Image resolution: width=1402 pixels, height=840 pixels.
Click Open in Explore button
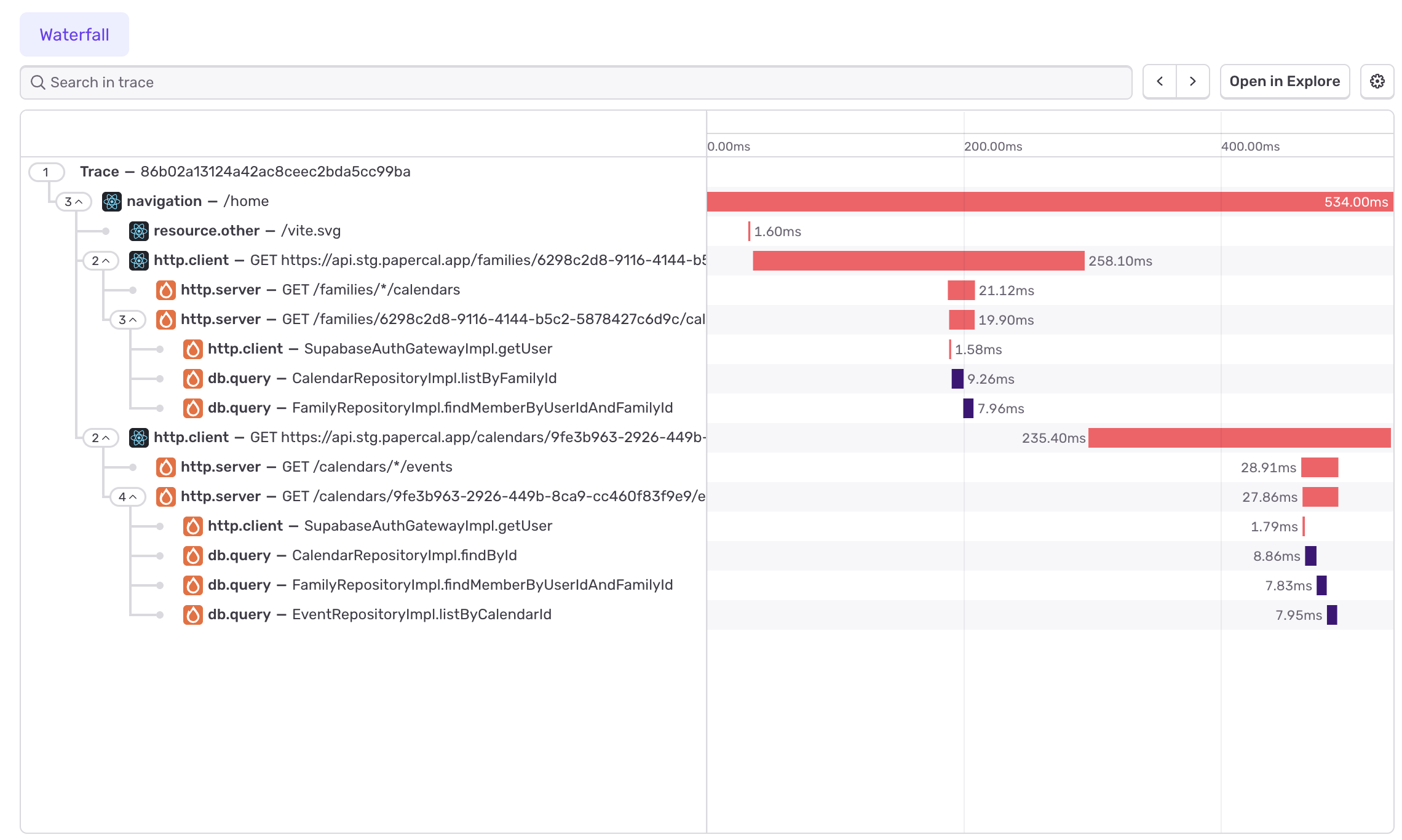coord(1285,82)
